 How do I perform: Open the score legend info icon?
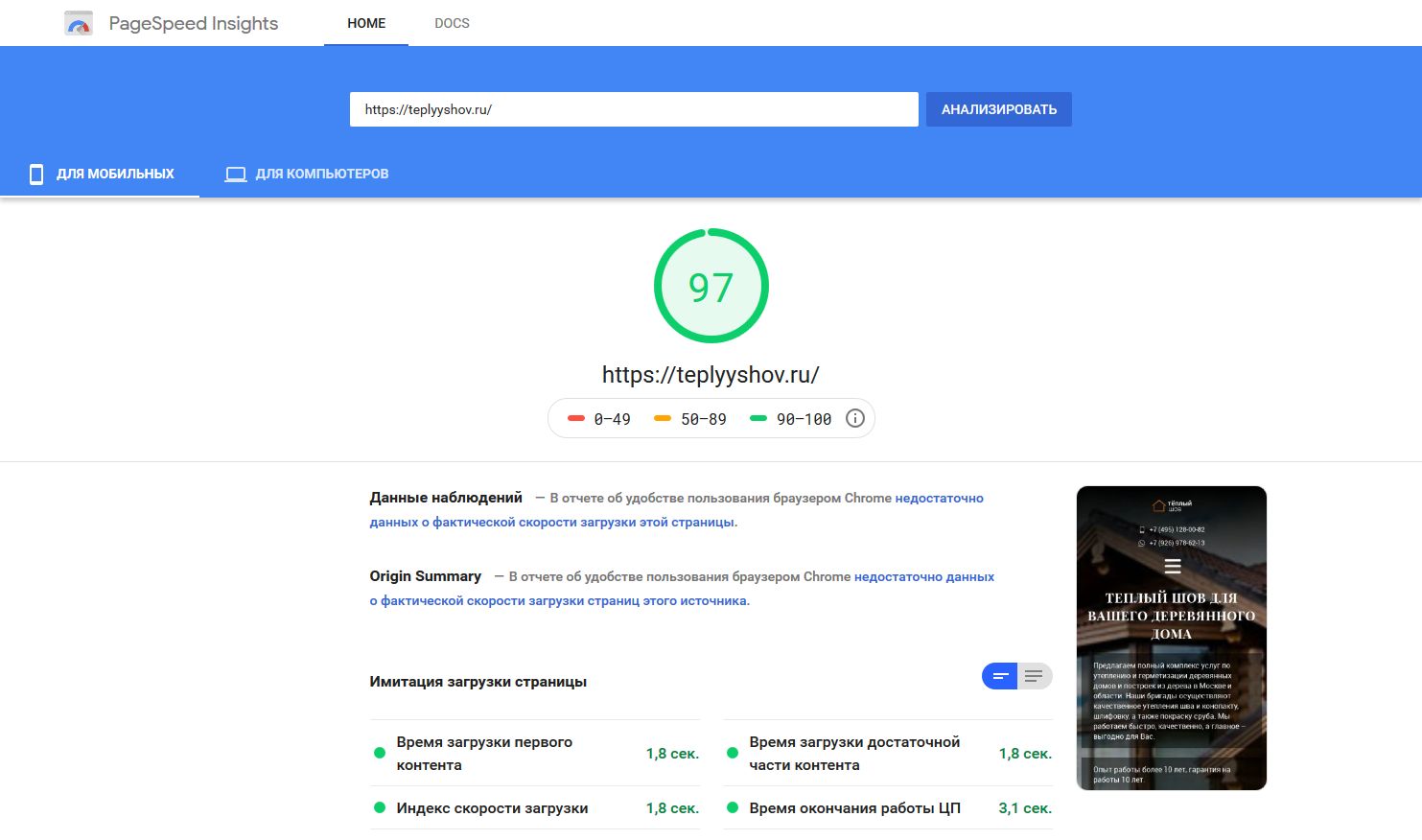tap(855, 418)
